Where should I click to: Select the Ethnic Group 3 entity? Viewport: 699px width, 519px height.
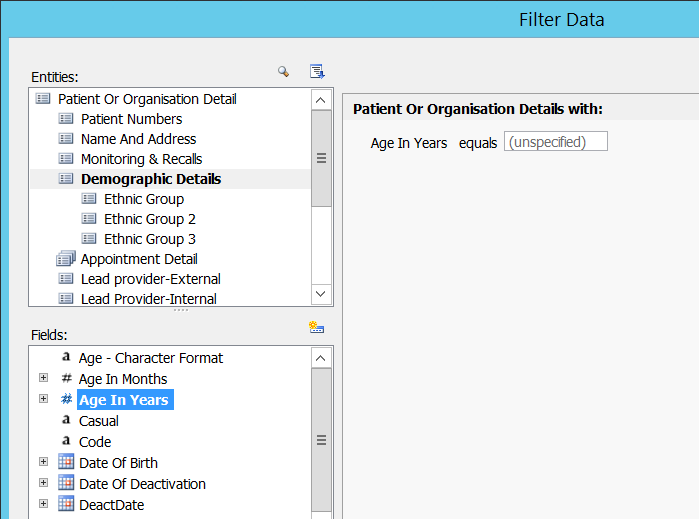(150, 239)
